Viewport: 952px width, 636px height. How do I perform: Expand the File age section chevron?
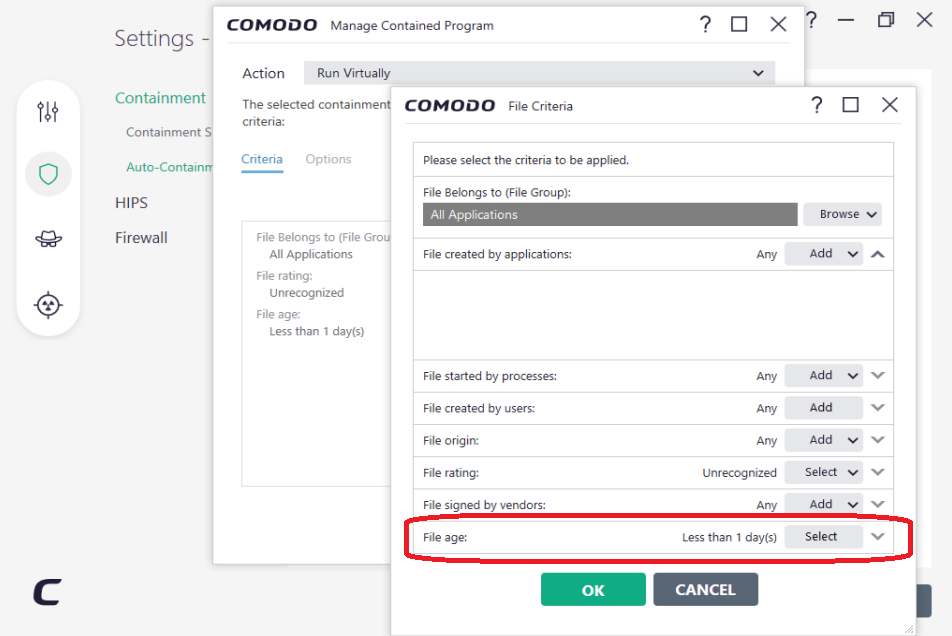coord(878,537)
